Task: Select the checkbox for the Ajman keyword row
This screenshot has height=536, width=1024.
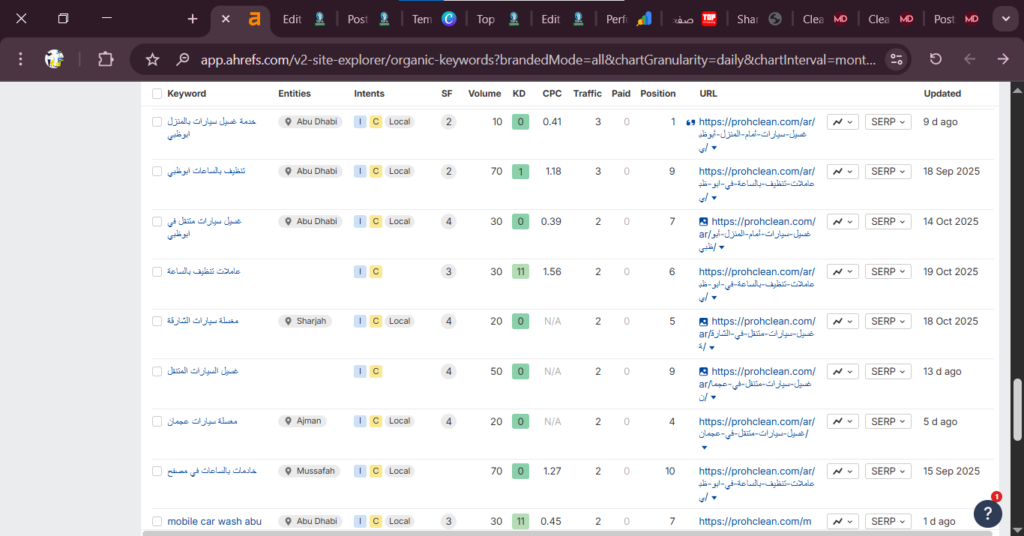Action: 157,421
